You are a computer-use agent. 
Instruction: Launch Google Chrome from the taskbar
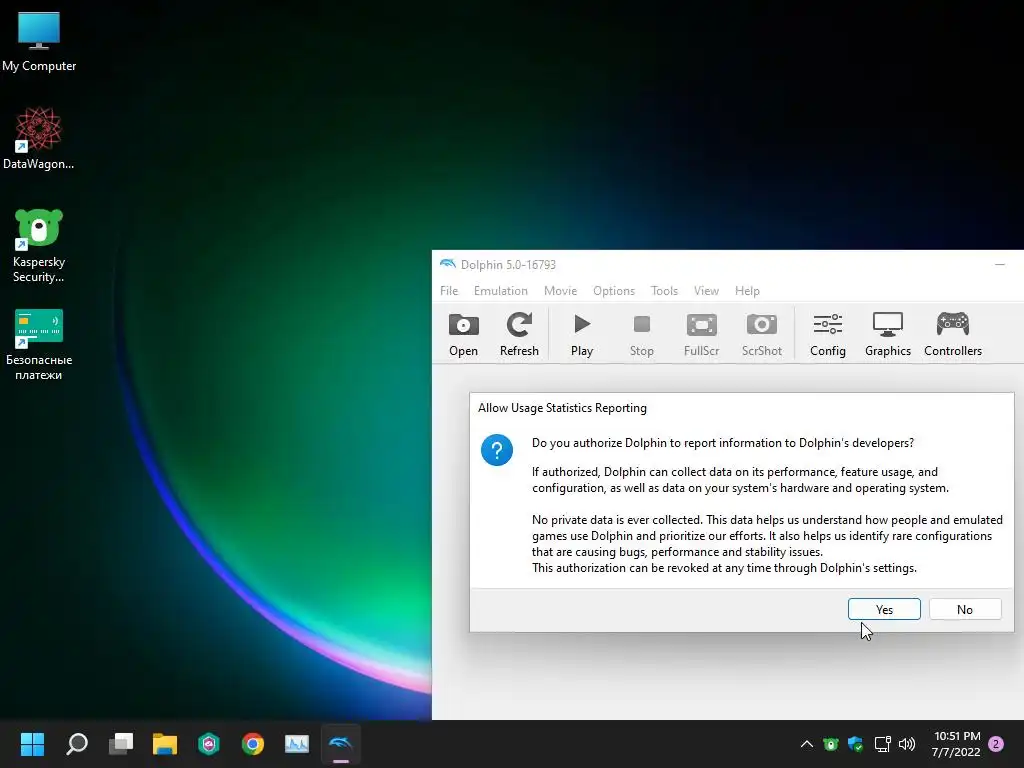(x=253, y=744)
